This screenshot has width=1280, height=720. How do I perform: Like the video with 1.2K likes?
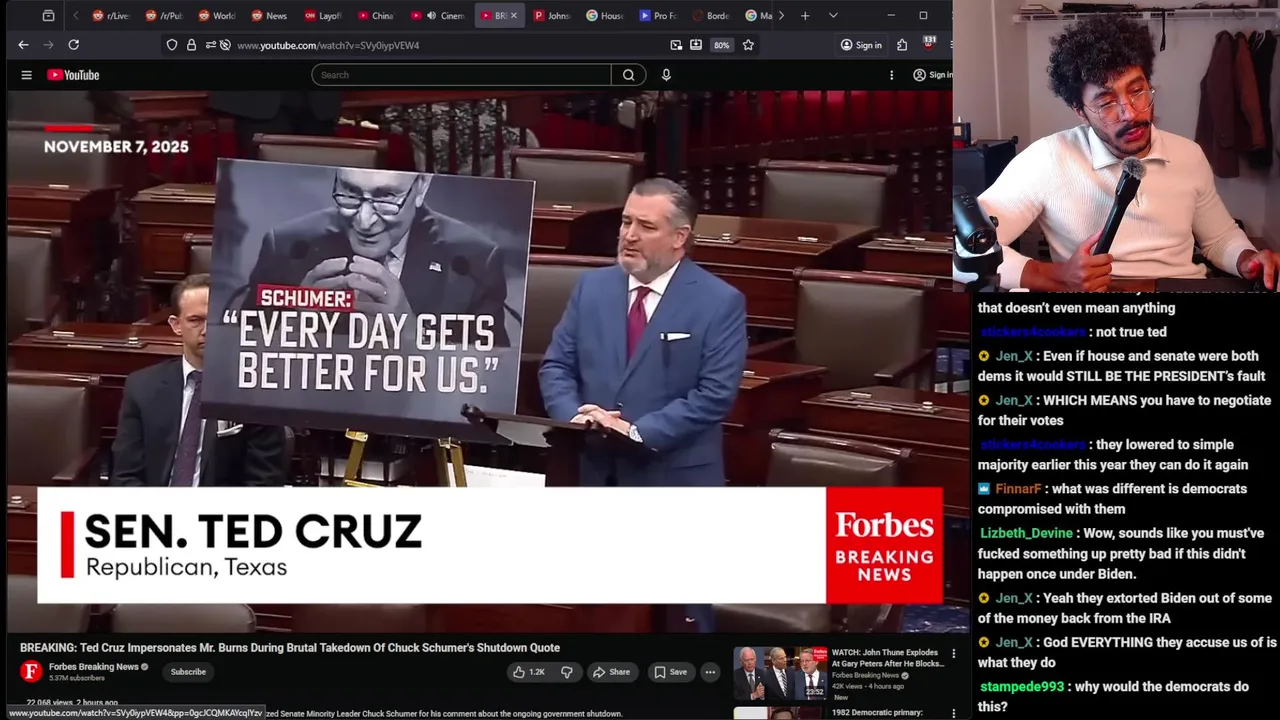pos(529,672)
